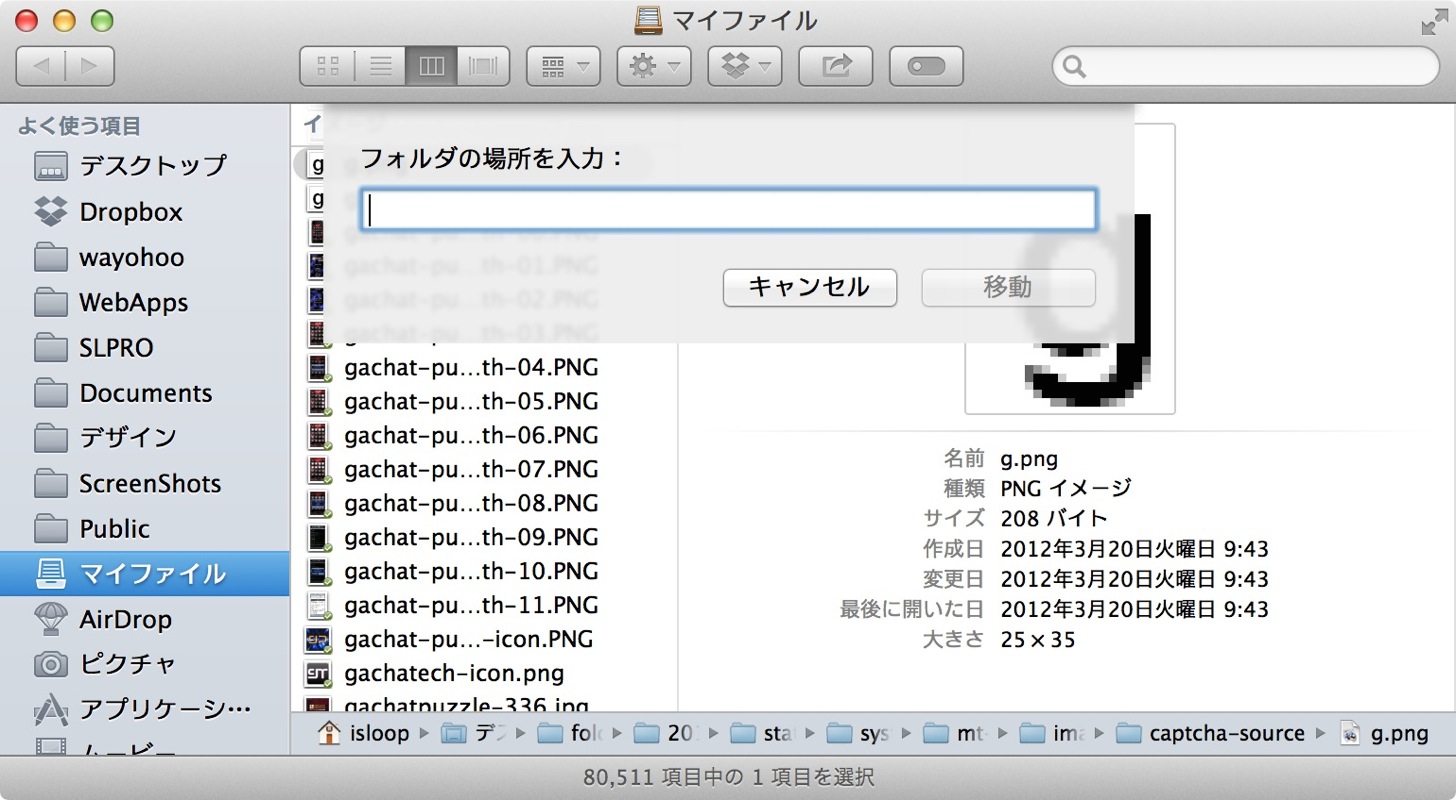This screenshot has width=1456, height=800.
Task: Select the SLPRO folder in sidebar
Action: pos(145,348)
